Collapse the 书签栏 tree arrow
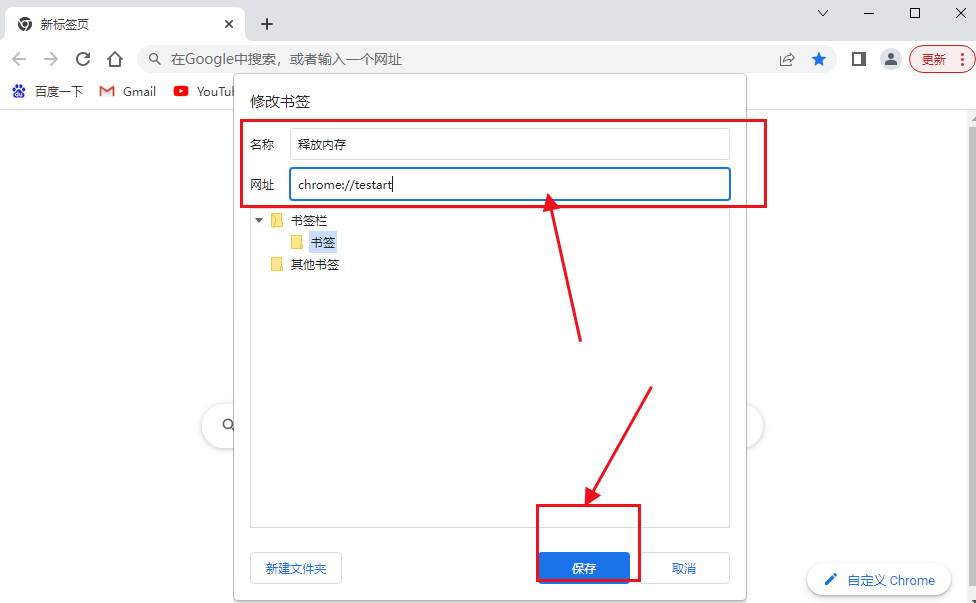This screenshot has width=976, height=603. tap(259, 220)
